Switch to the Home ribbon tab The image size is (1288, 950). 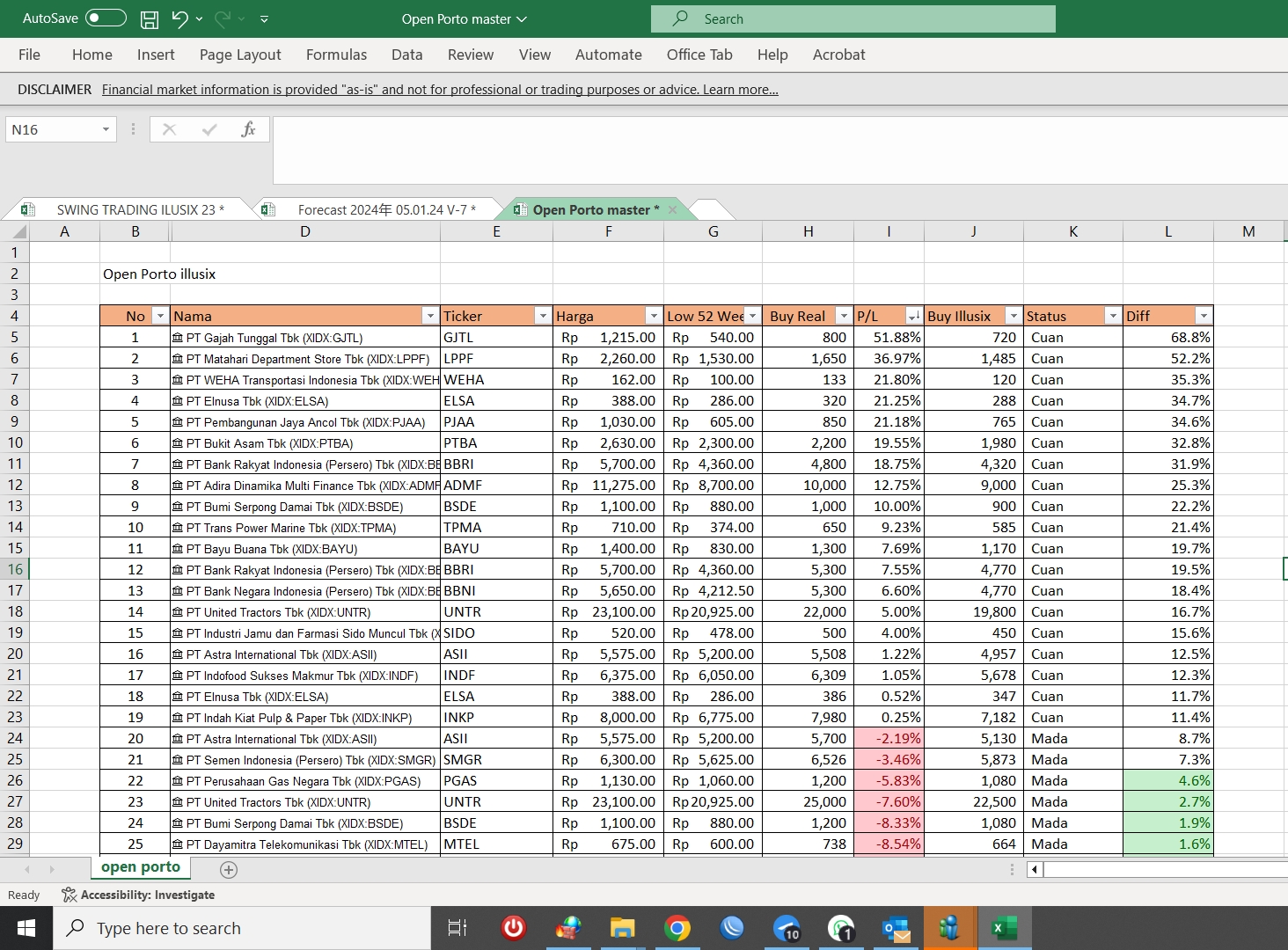tap(92, 55)
